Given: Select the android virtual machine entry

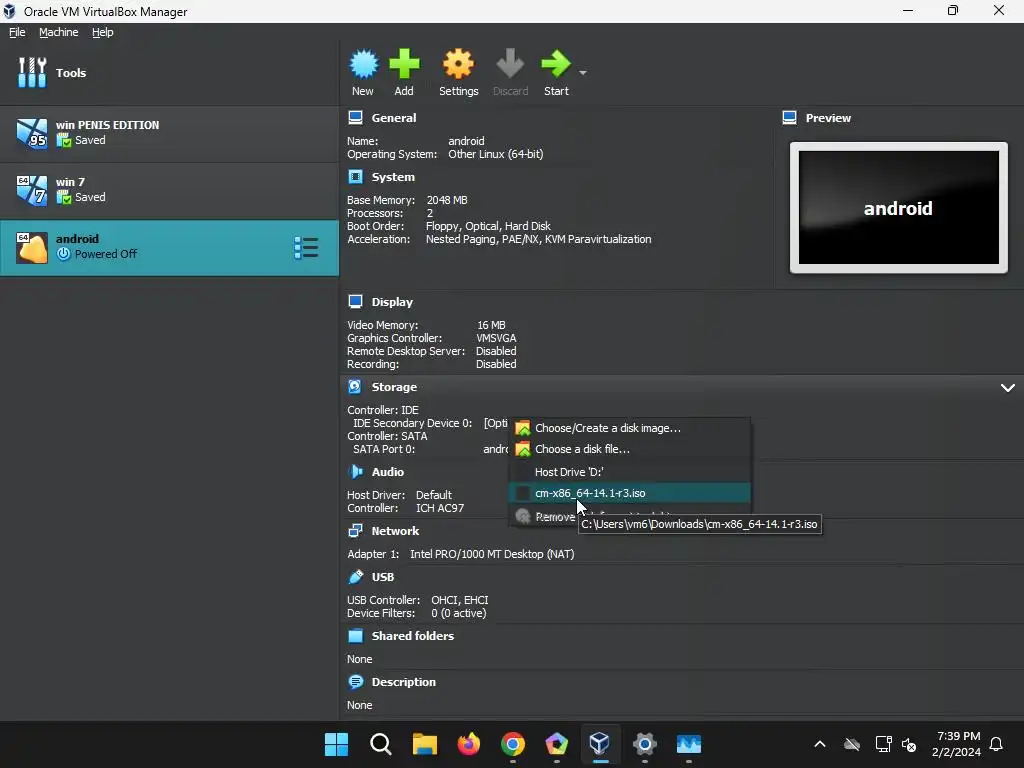Looking at the screenshot, I should point(169,248).
